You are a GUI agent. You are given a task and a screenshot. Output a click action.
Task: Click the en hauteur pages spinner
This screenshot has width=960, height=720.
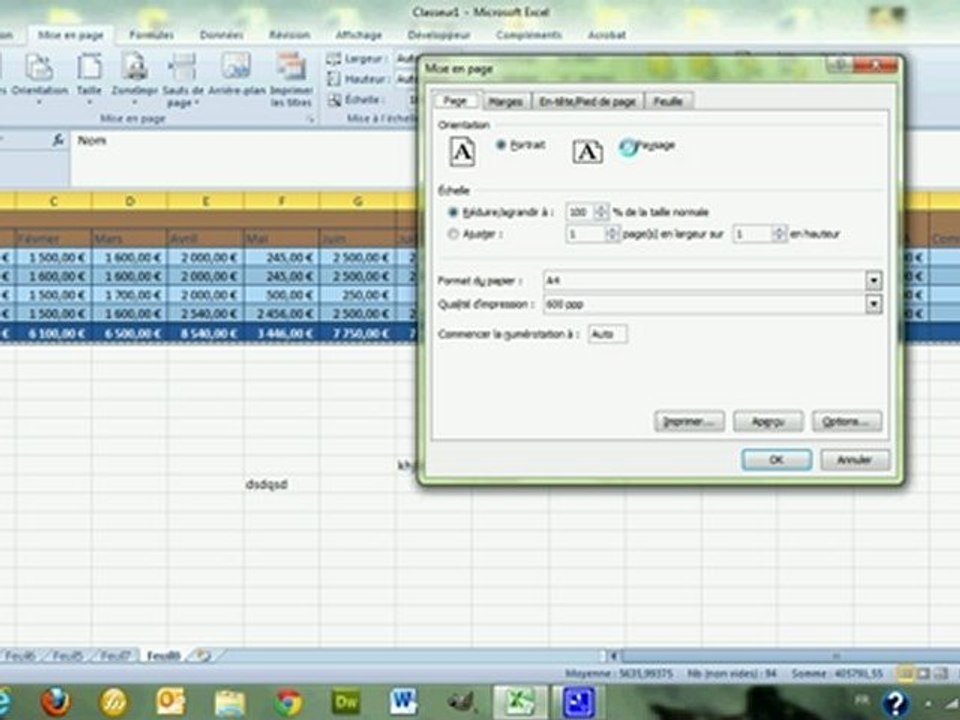779,234
